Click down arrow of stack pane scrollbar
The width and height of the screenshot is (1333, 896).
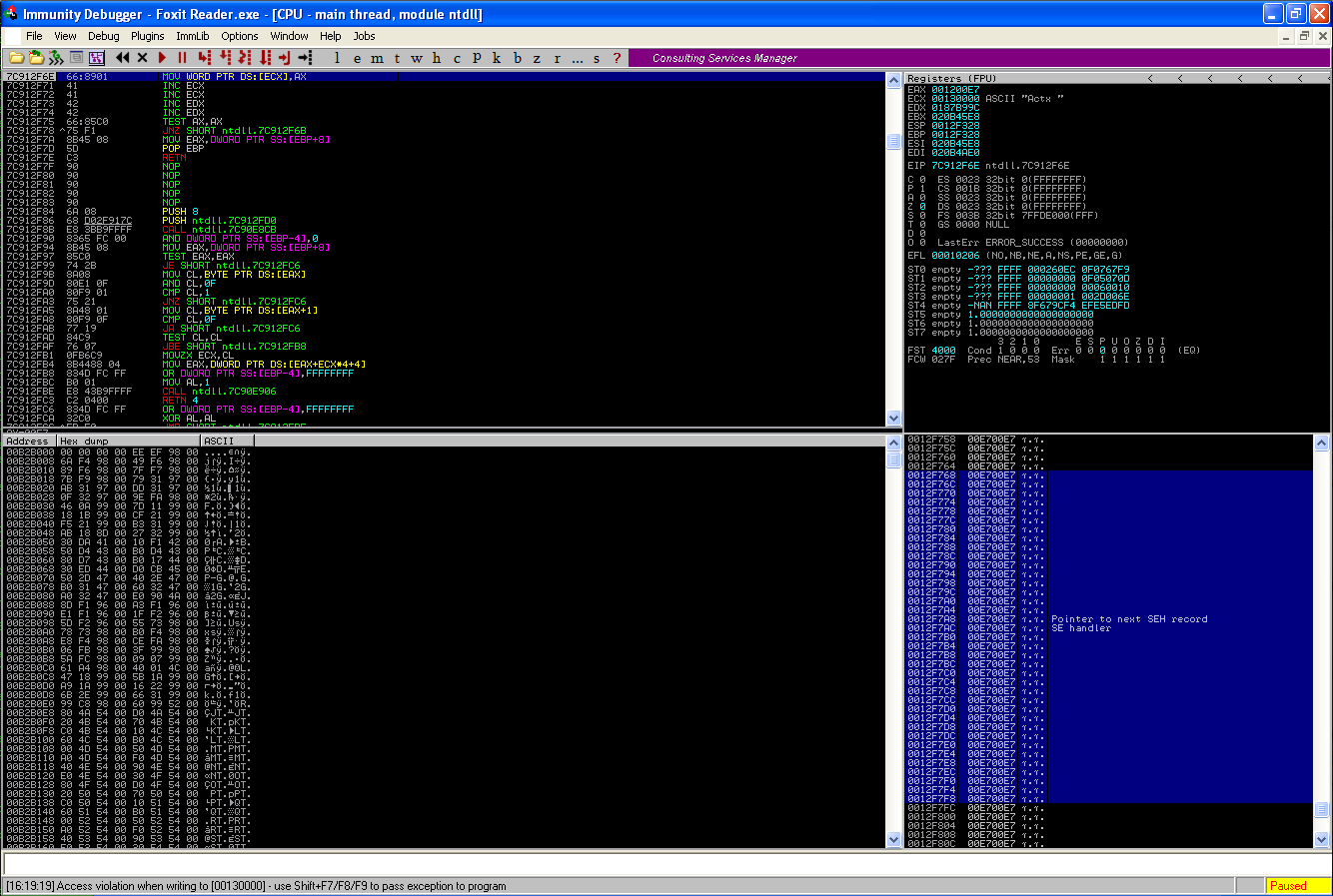click(x=1321, y=840)
